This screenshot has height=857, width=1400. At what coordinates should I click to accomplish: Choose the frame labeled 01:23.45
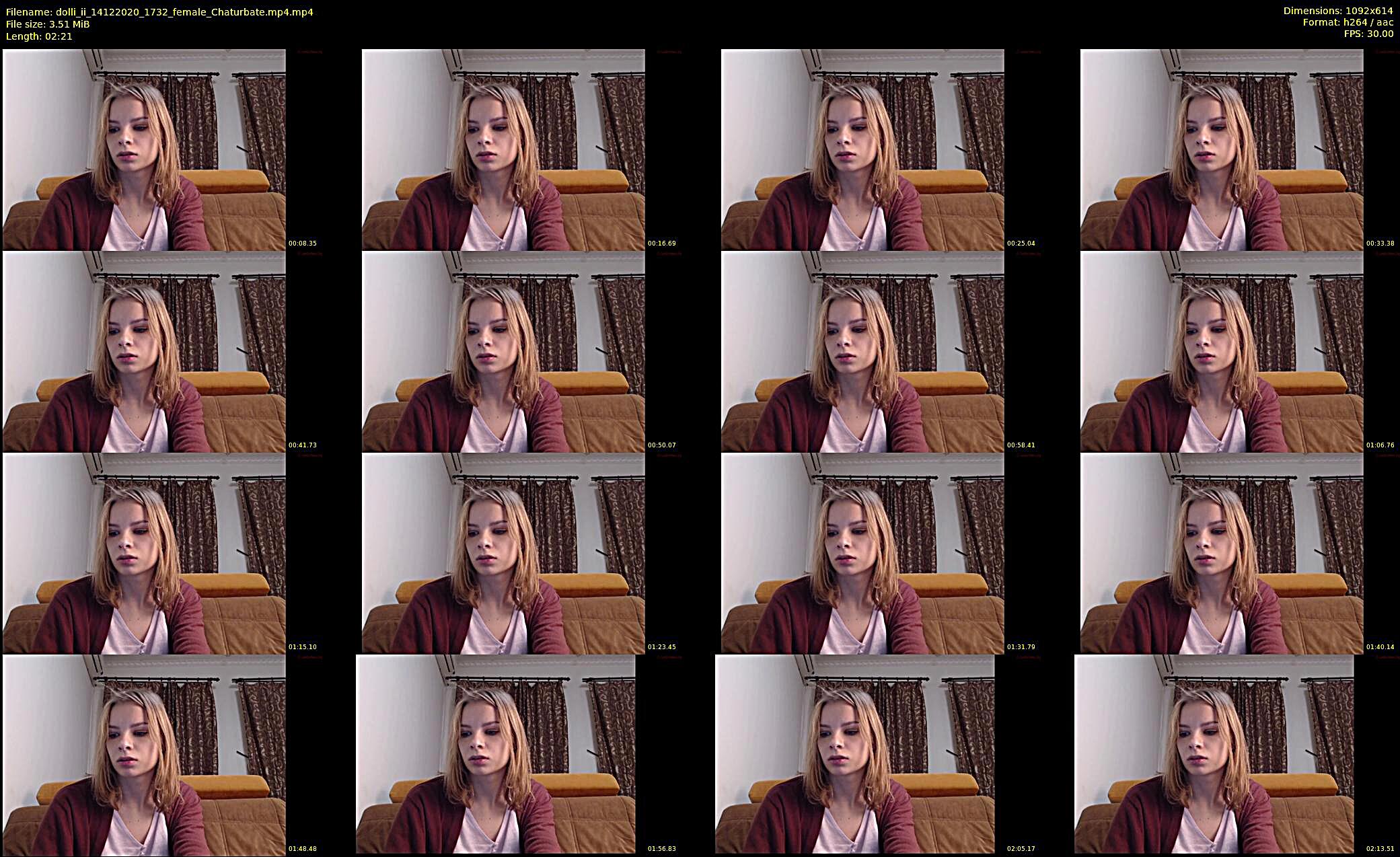pos(503,553)
